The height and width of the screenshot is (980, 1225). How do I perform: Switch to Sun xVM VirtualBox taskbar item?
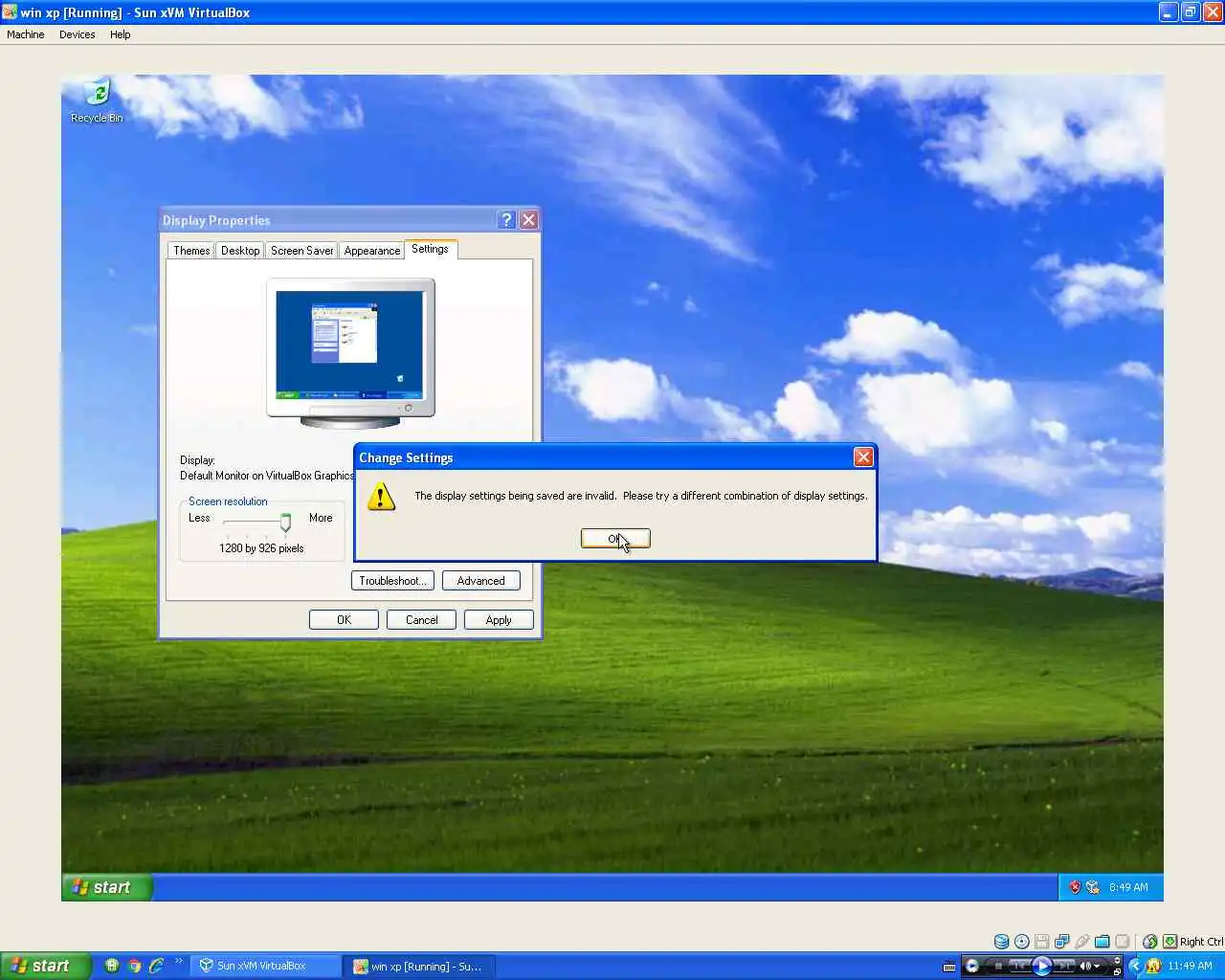[265, 966]
